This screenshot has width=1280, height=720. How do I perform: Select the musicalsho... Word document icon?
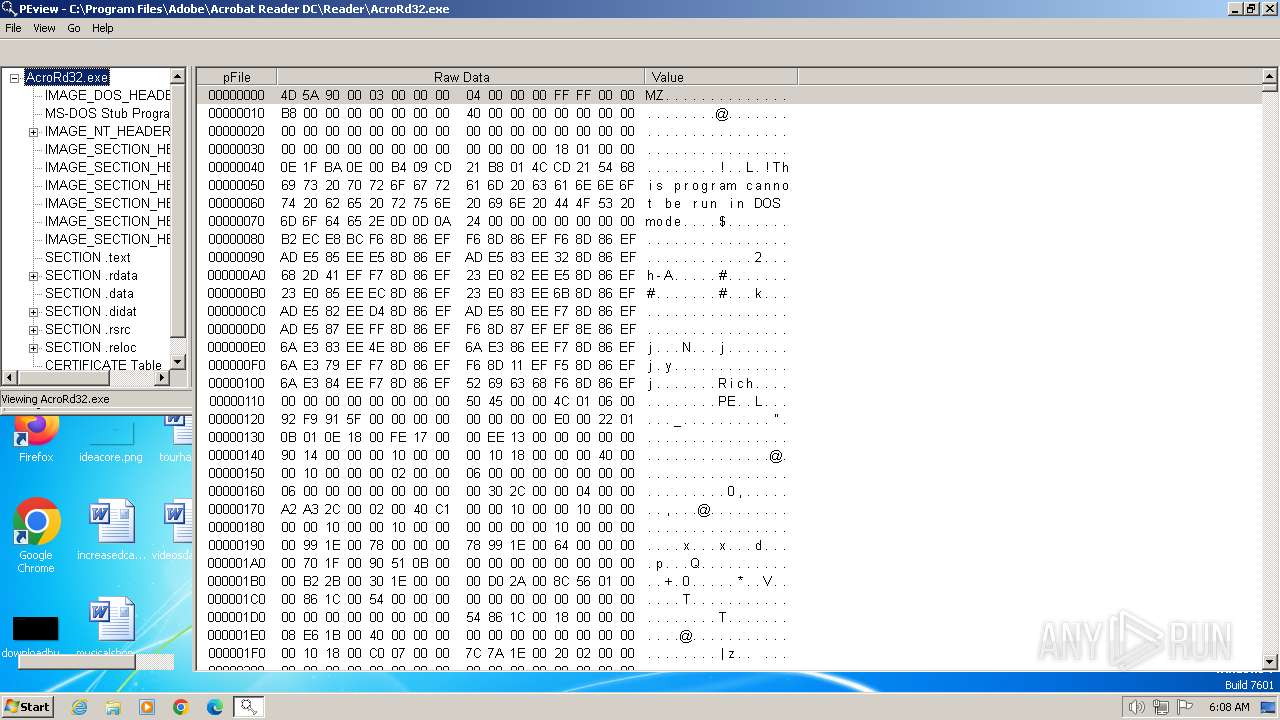(111, 627)
